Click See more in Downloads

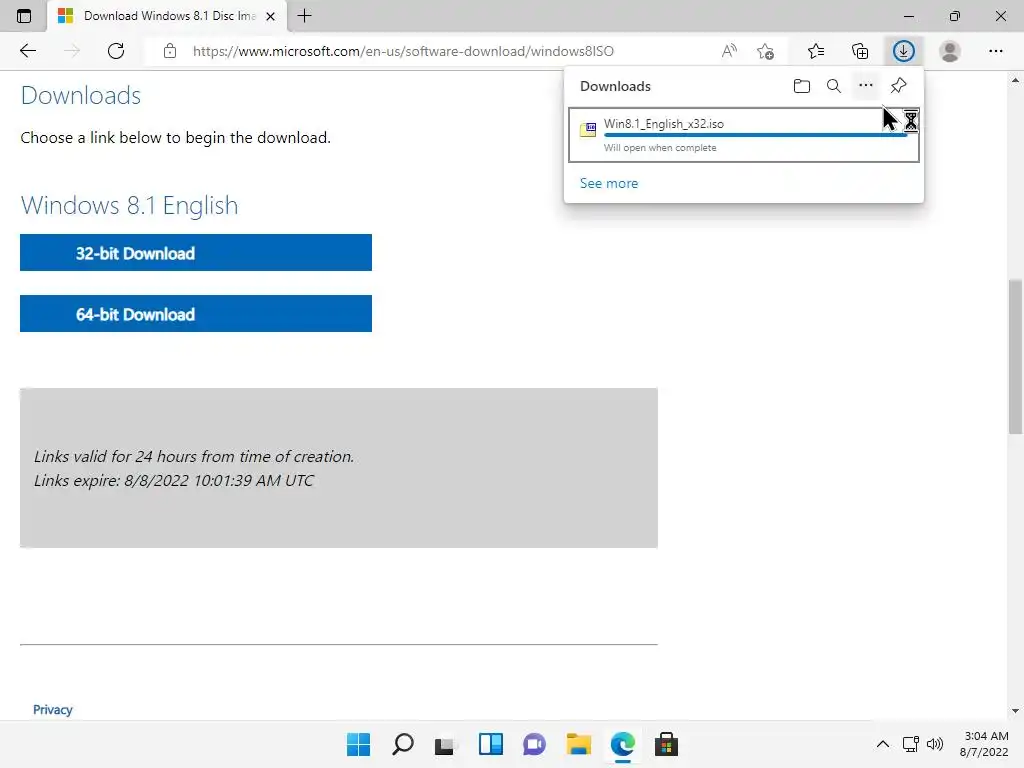click(x=609, y=184)
